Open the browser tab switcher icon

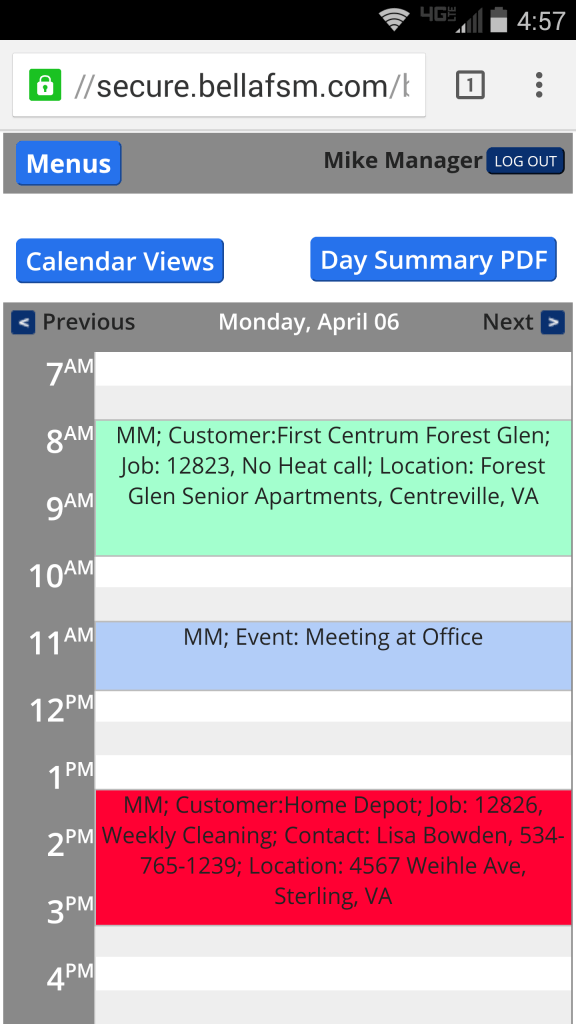(x=470, y=85)
